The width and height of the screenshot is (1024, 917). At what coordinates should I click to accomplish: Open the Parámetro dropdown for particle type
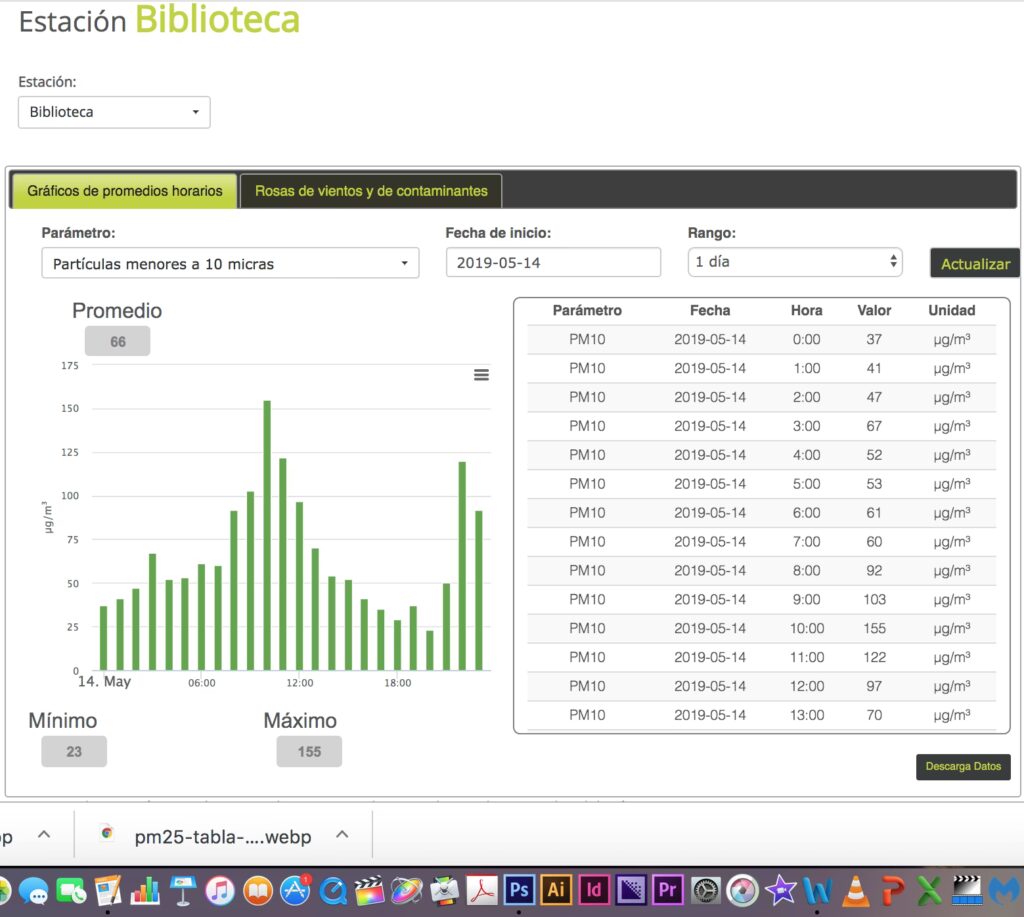[x=230, y=263]
